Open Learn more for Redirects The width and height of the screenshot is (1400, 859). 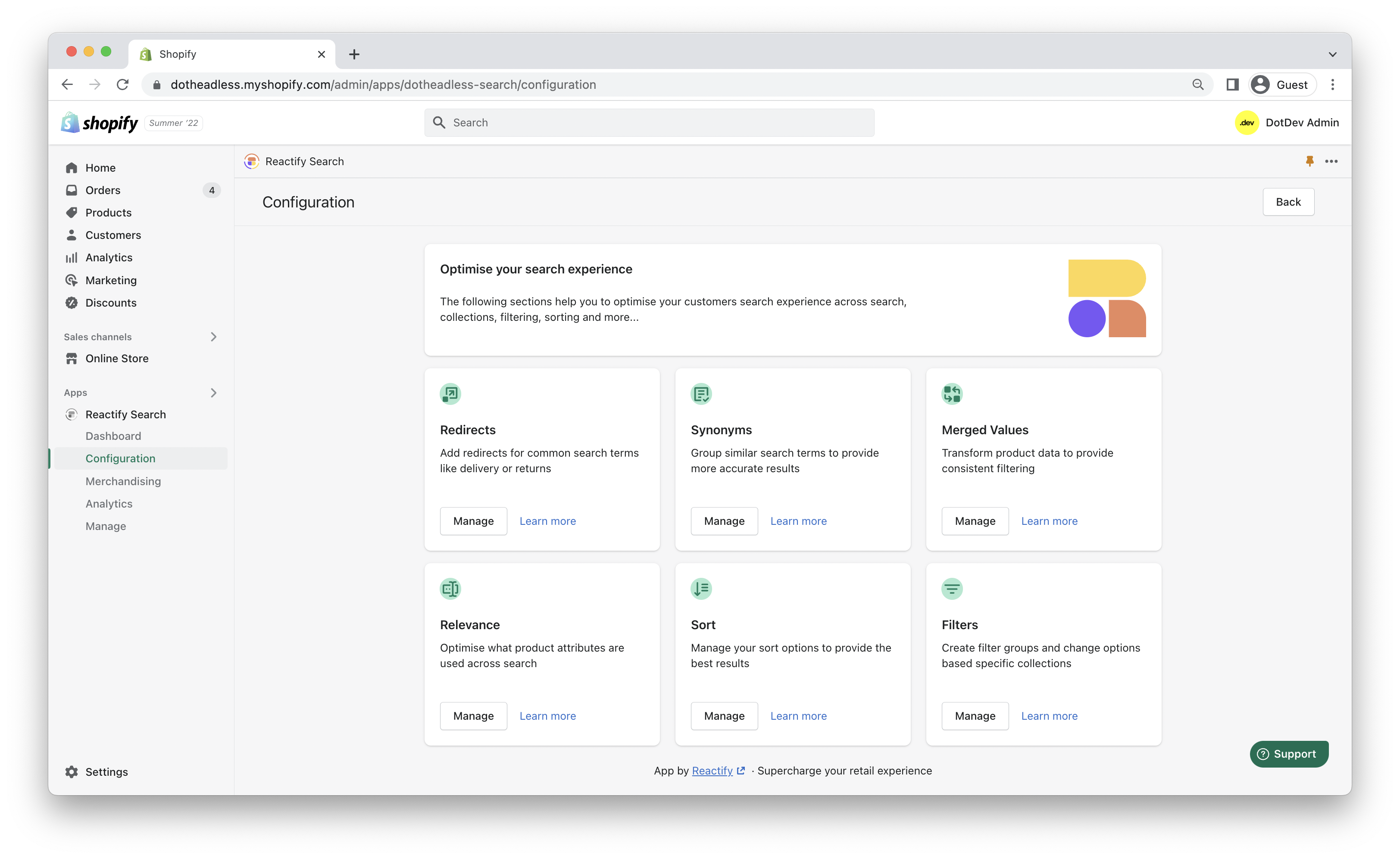coord(548,521)
